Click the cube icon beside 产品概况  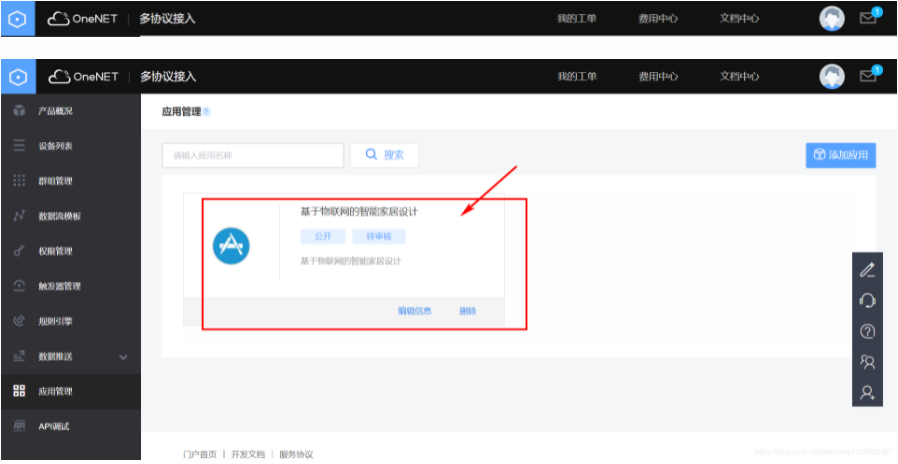point(19,111)
